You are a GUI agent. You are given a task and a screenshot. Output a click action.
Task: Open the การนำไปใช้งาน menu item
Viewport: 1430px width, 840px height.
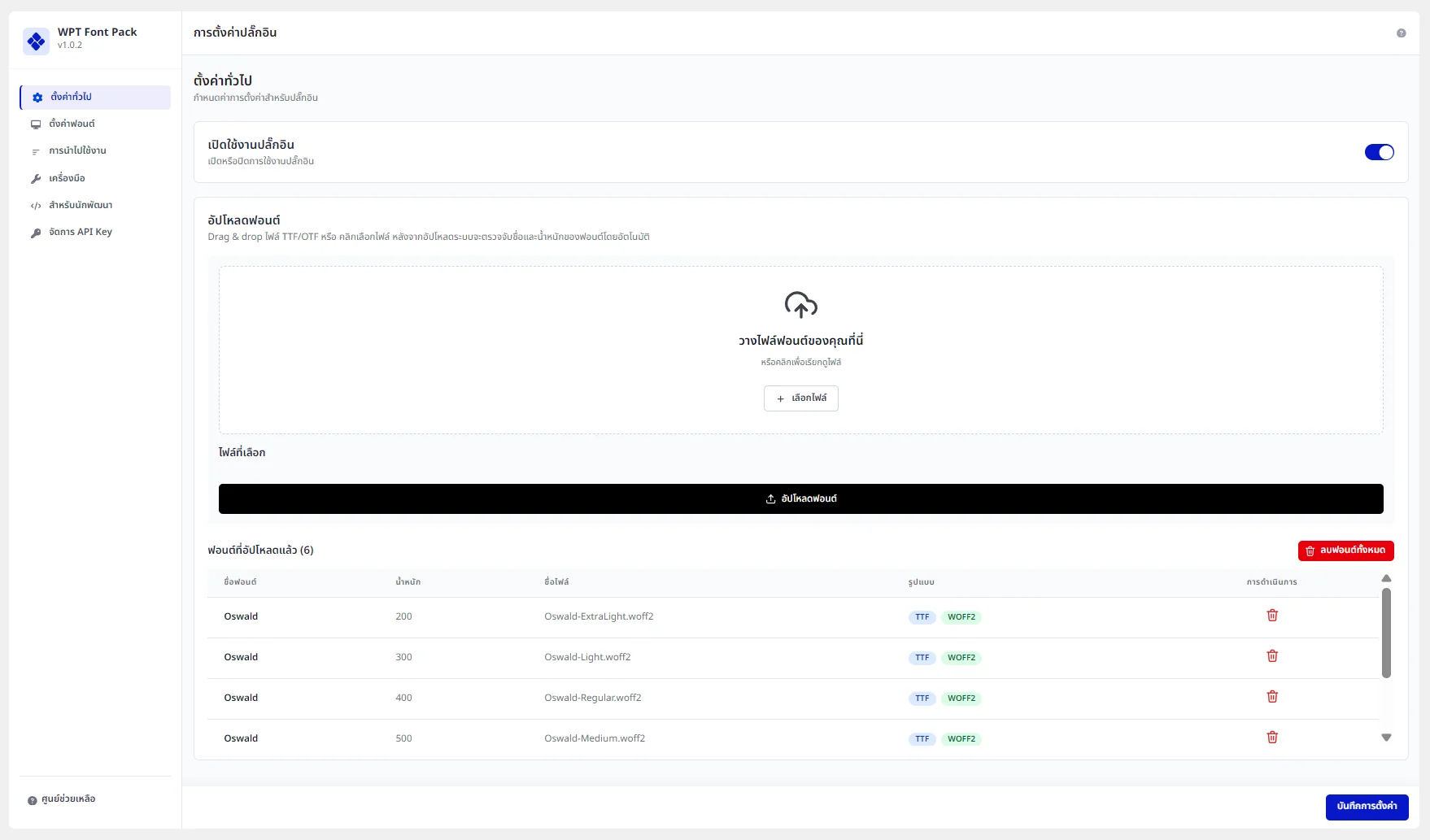[95, 150]
